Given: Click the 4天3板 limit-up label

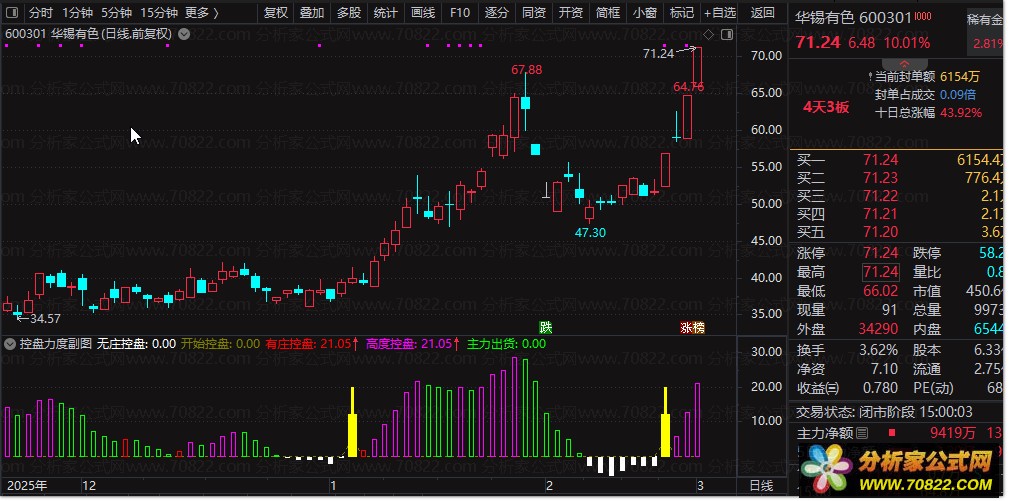Looking at the screenshot, I should point(826,107).
